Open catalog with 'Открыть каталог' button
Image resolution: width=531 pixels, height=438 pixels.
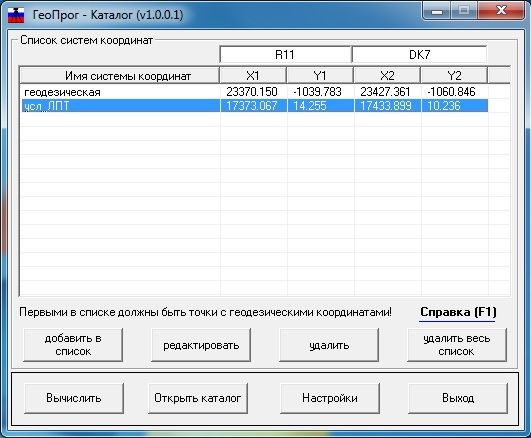198,398
